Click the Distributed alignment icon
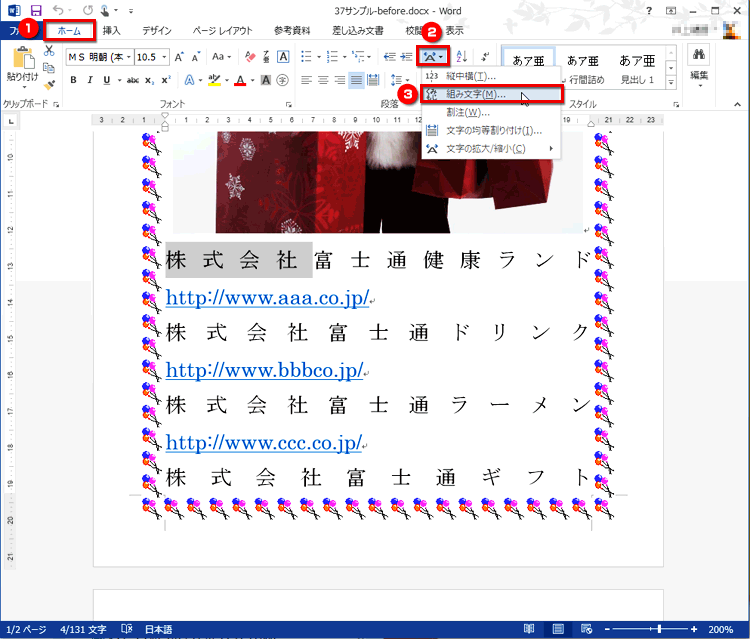750x639 pixels. [373, 79]
